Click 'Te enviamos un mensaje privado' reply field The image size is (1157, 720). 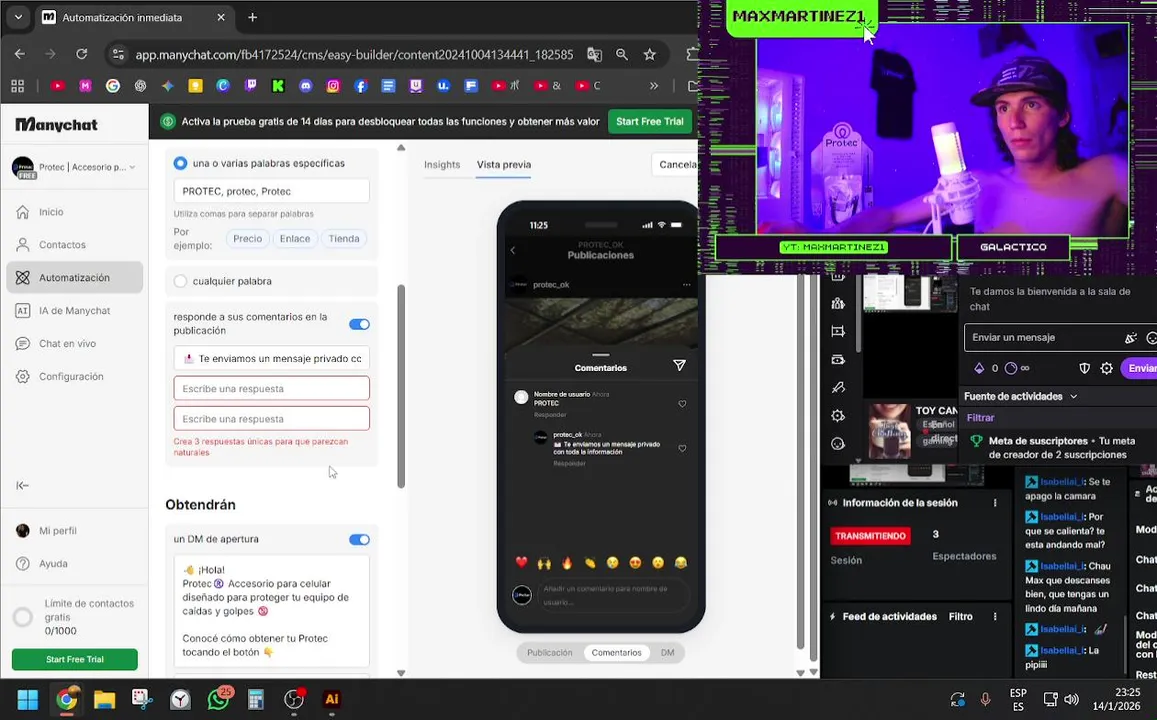(x=272, y=359)
